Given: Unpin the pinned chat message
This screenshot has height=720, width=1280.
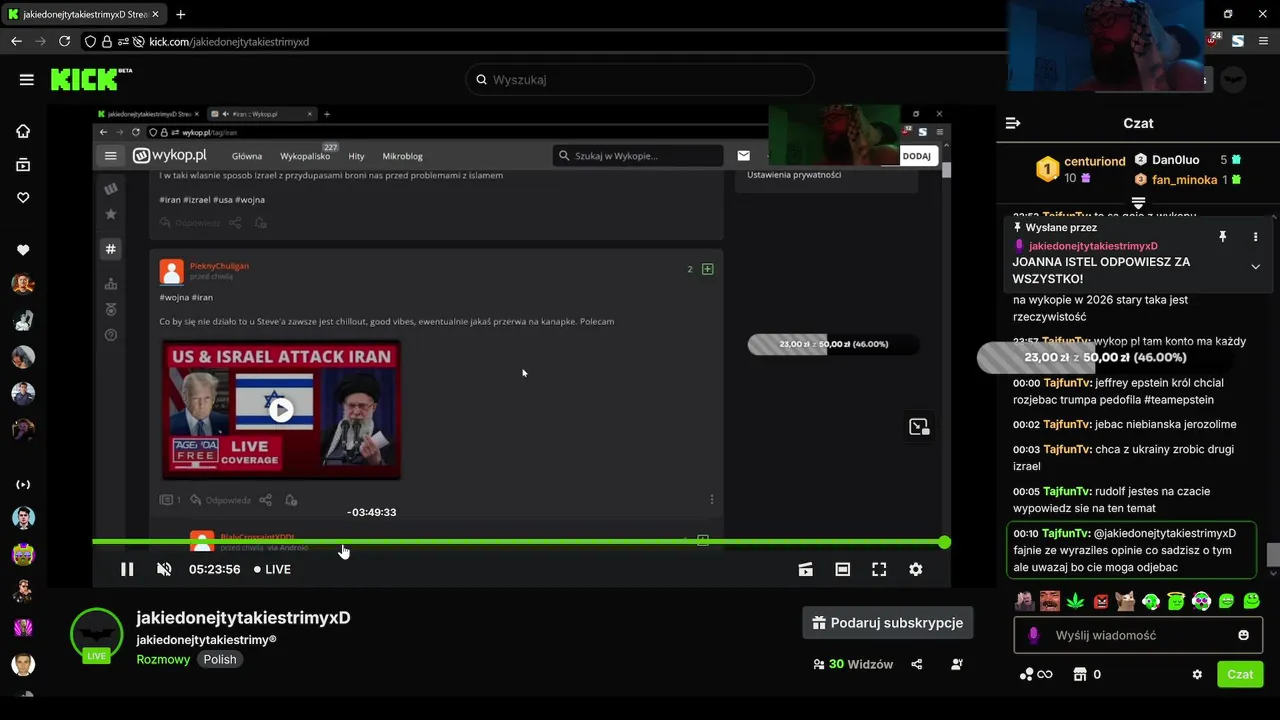Looking at the screenshot, I should point(1222,237).
